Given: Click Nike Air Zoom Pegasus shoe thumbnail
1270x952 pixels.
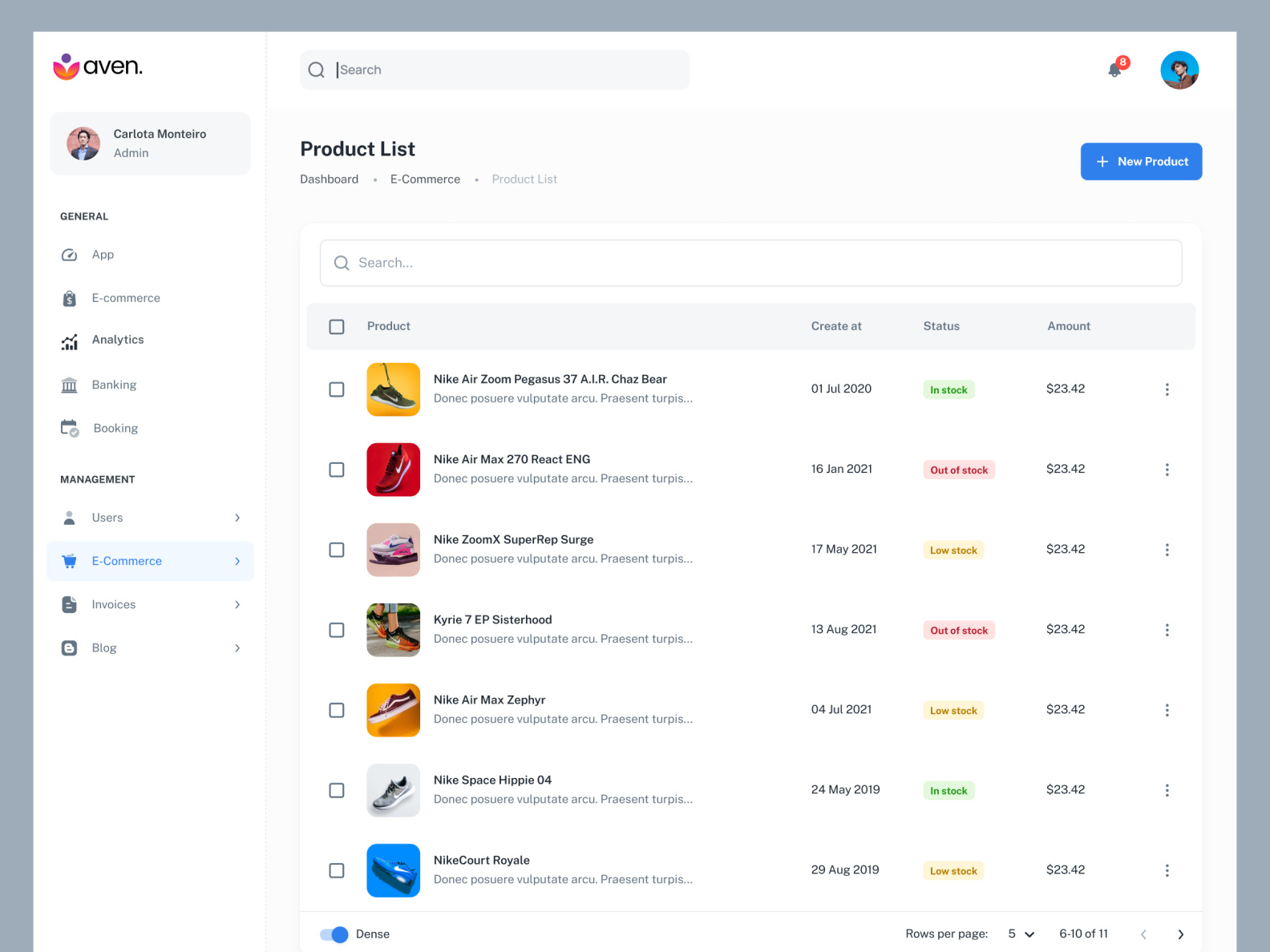Looking at the screenshot, I should [394, 389].
